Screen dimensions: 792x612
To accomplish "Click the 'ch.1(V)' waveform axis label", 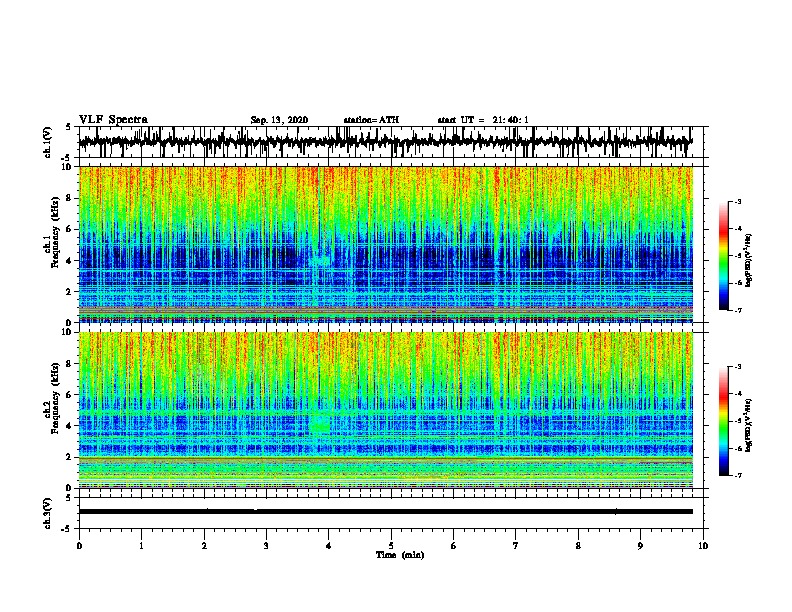I will (x=48, y=142).
